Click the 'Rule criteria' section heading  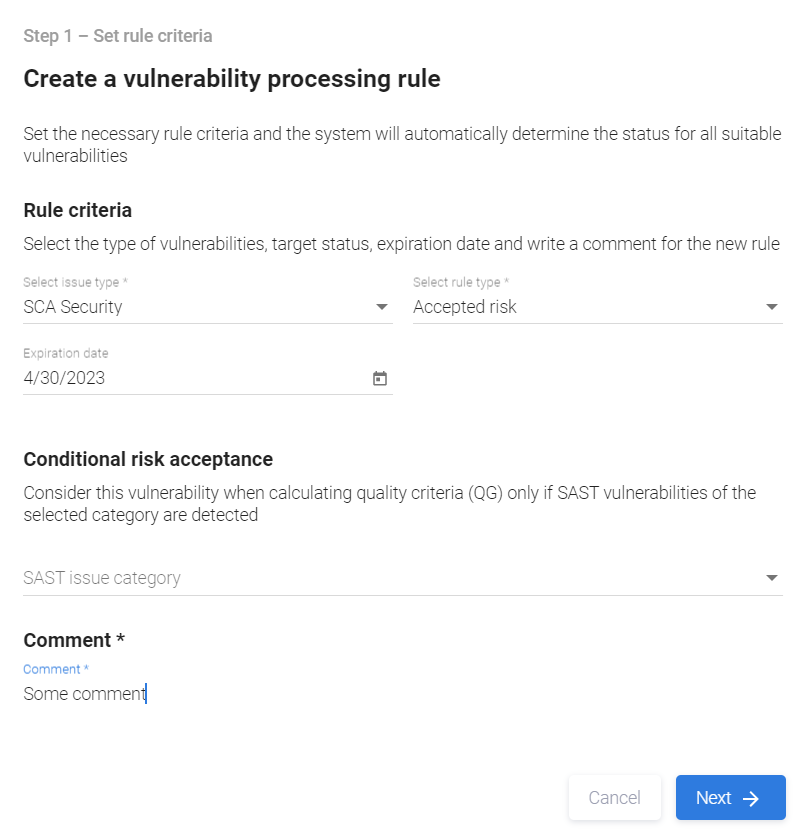(78, 210)
